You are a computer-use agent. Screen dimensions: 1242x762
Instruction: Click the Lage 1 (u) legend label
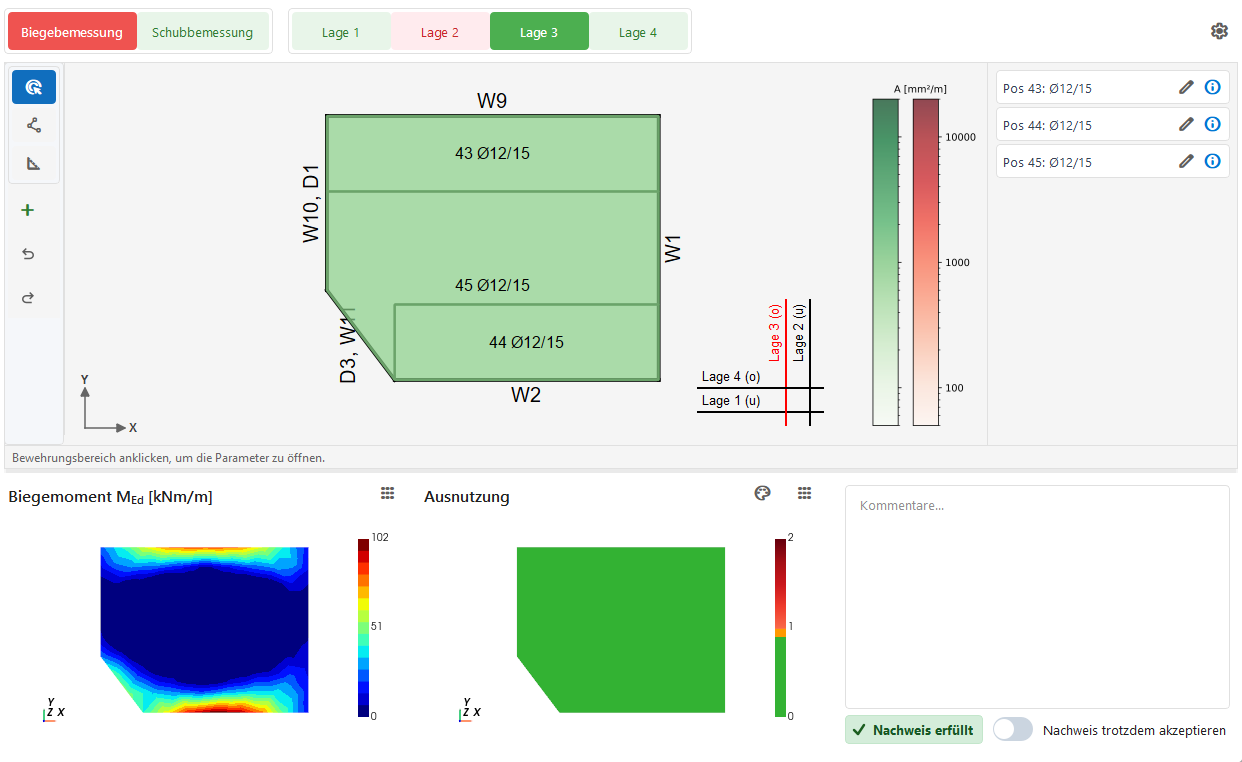[x=731, y=400]
